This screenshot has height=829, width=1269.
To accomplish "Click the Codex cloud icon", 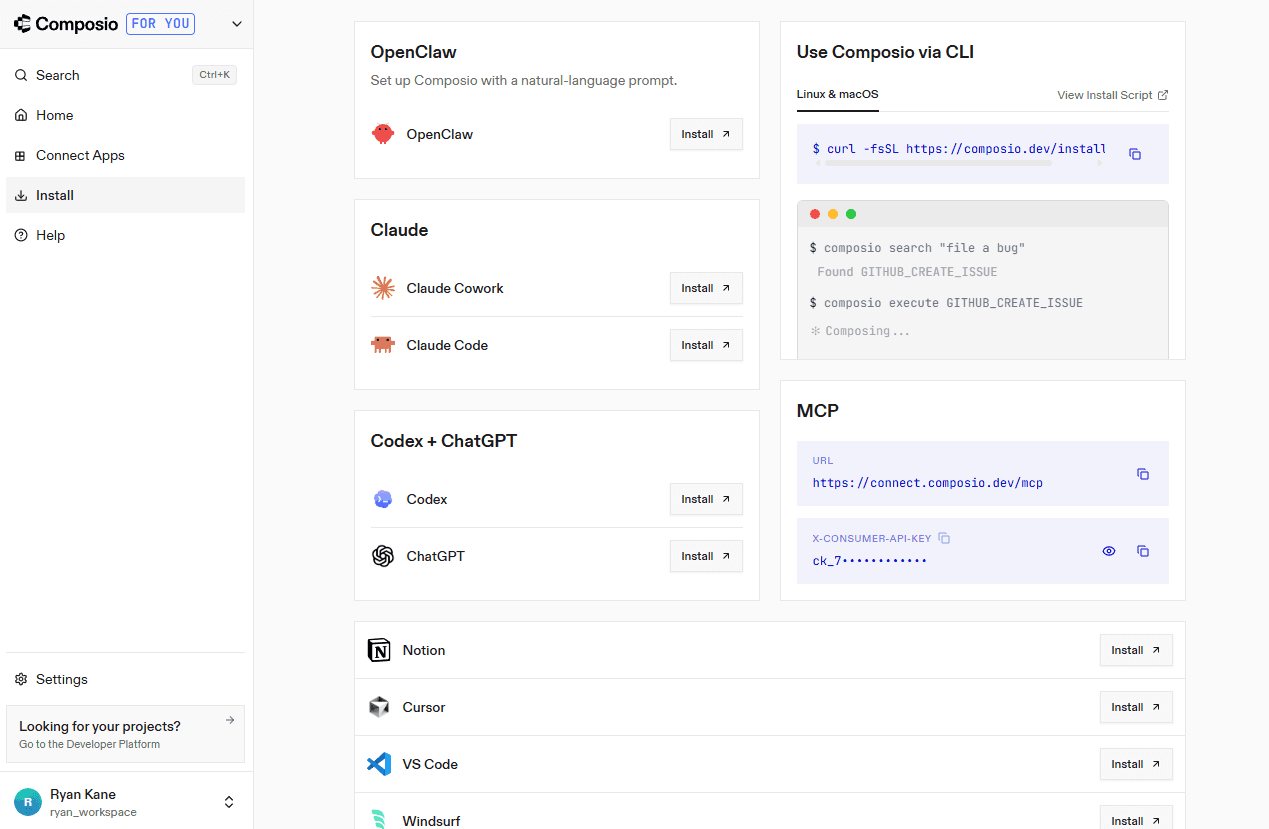I will tap(383, 499).
